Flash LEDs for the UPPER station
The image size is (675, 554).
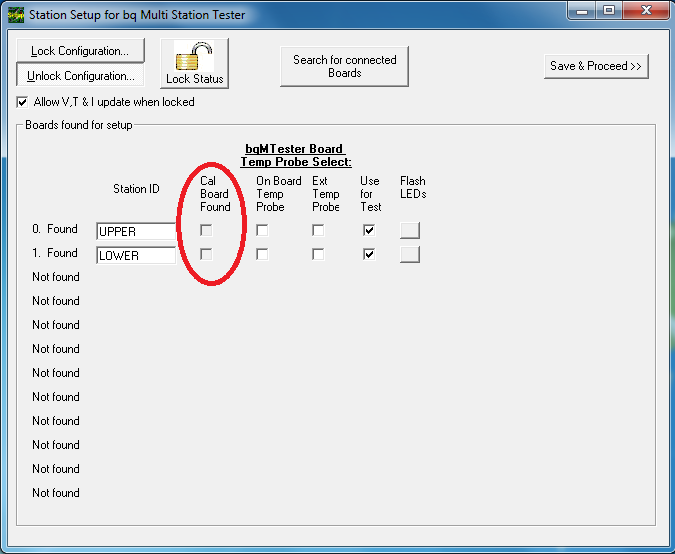410,230
